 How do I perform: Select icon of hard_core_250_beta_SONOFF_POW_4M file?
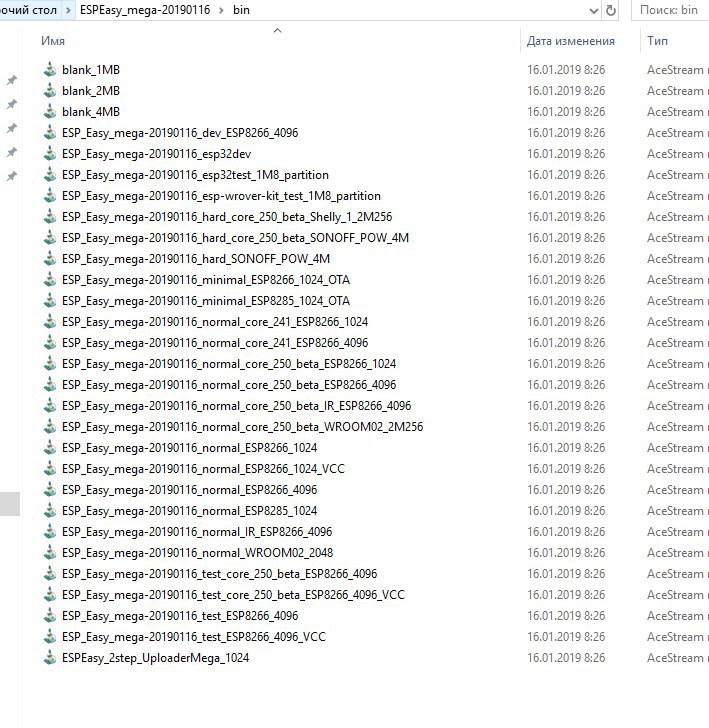click(50, 238)
